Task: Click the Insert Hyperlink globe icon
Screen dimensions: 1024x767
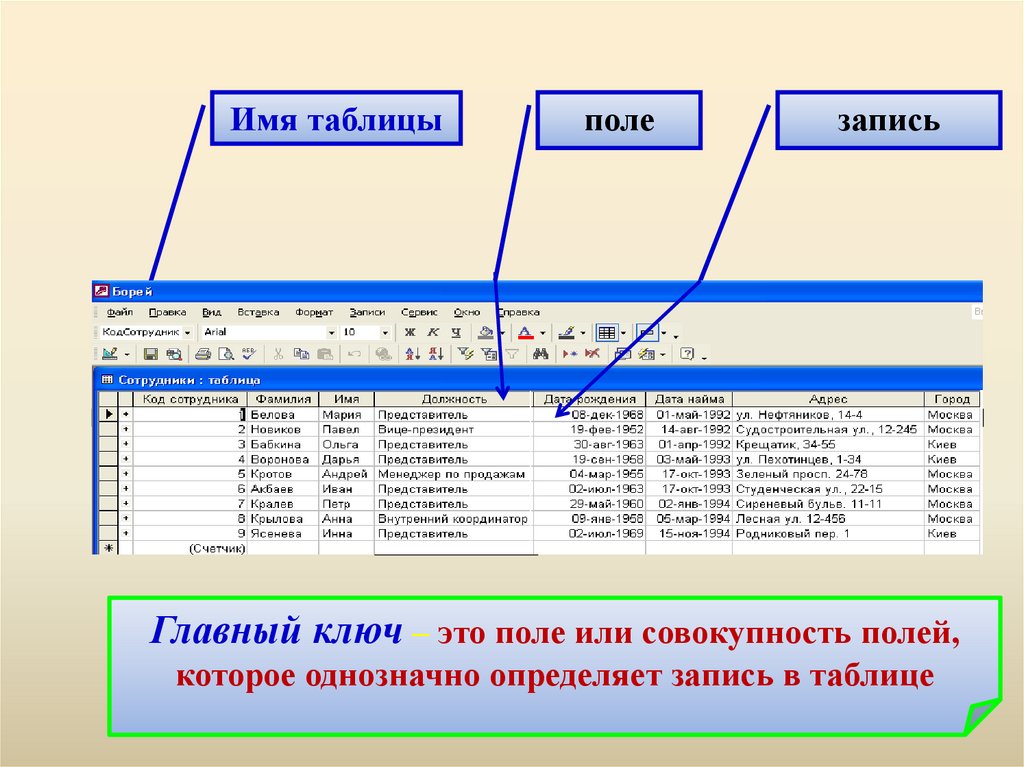Action: (x=384, y=354)
